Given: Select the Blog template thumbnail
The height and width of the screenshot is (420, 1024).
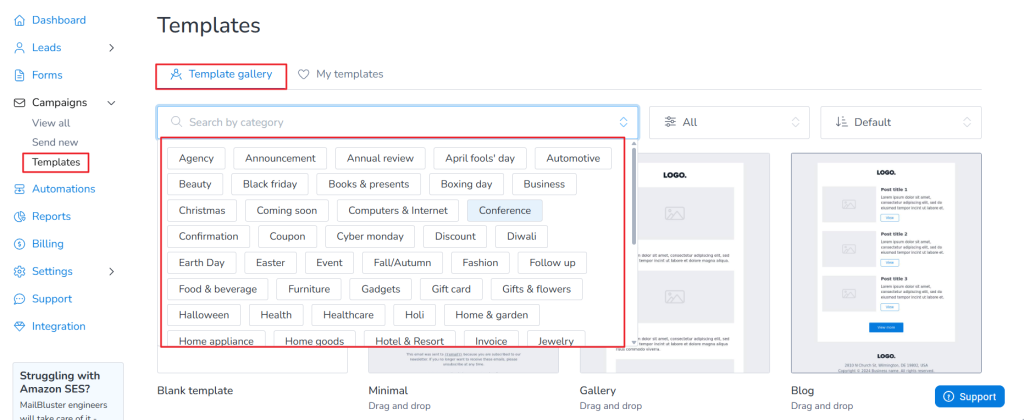Looking at the screenshot, I should [x=886, y=263].
